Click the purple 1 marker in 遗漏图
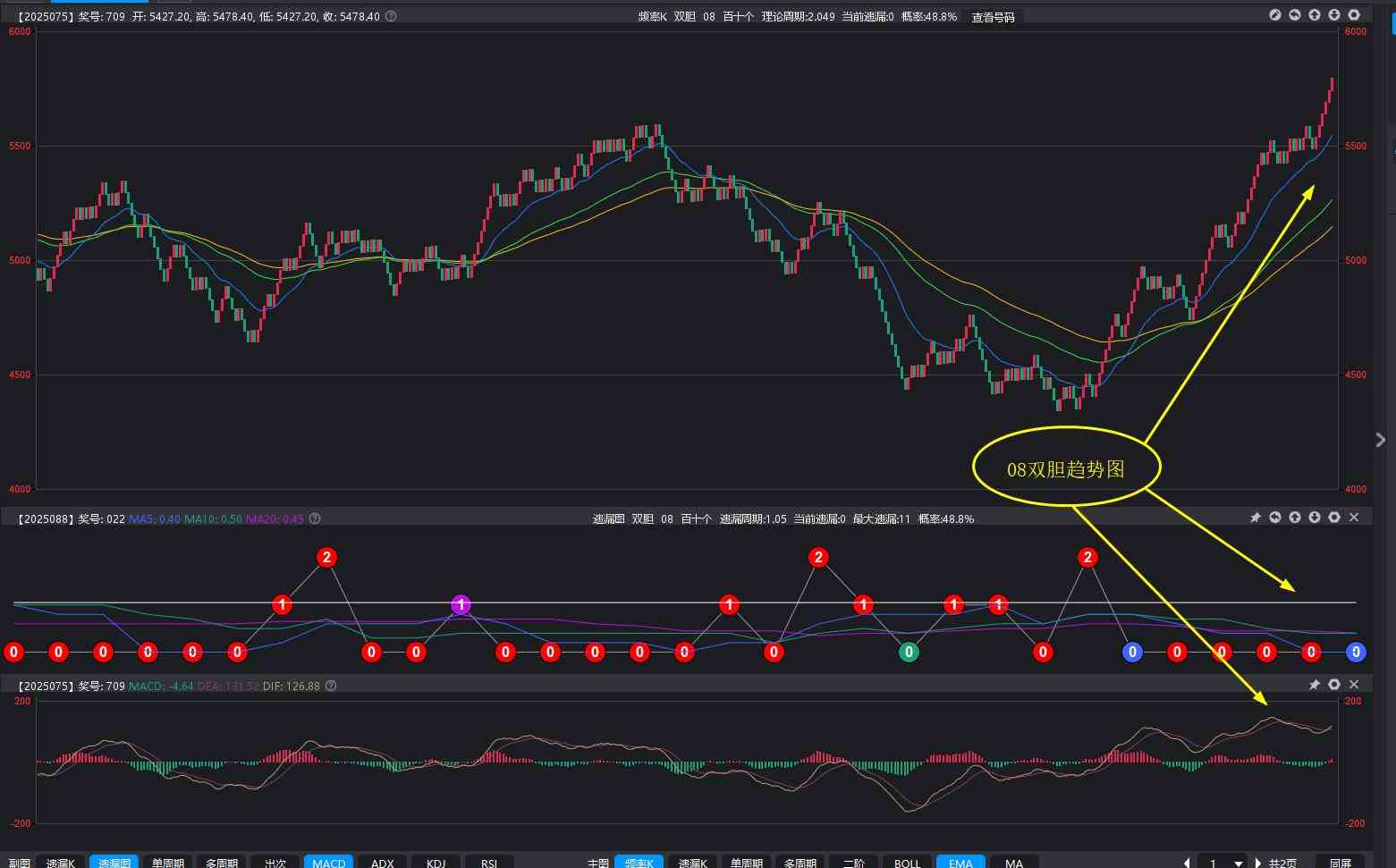The width and height of the screenshot is (1396, 868). [461, 605]
